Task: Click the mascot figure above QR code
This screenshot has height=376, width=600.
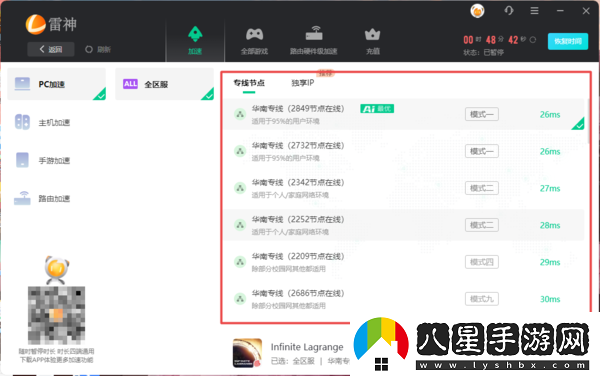Action: point(57,270)
